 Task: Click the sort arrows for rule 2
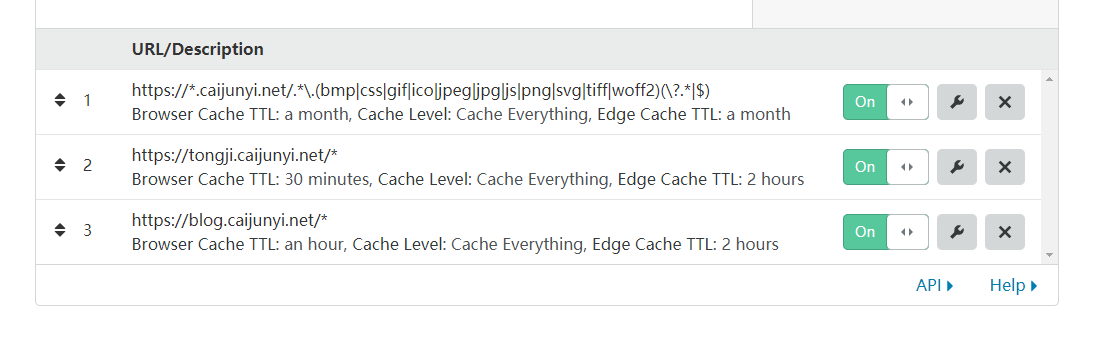60,165
